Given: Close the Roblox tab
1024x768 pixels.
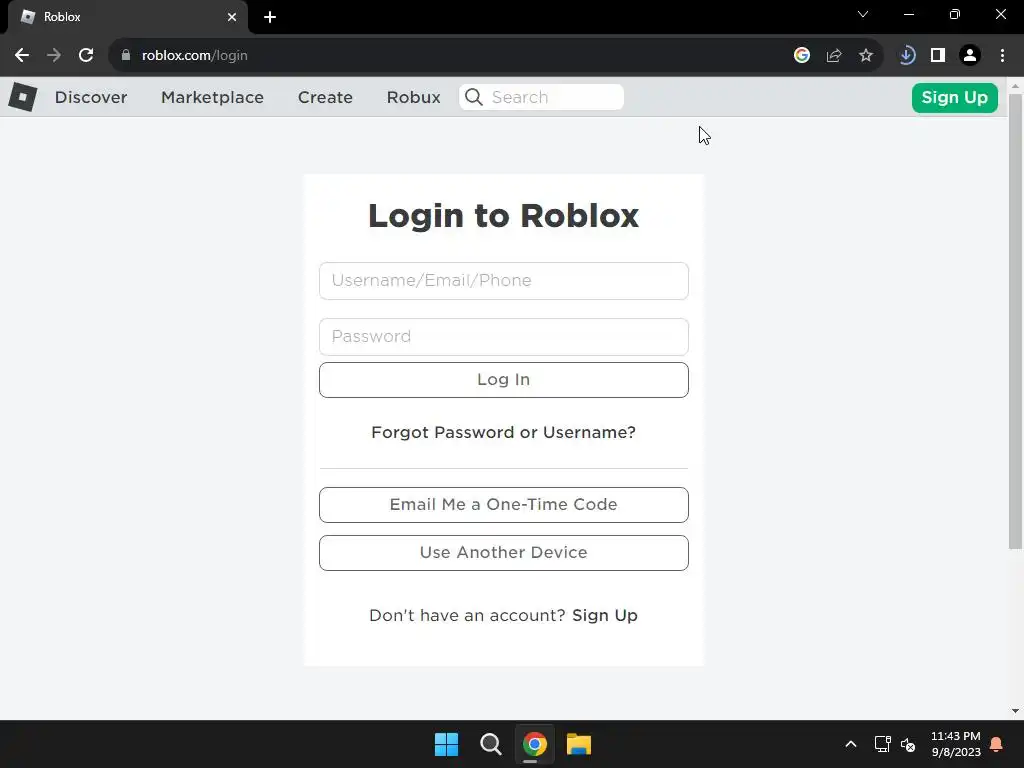Looking at the screenshot, I should 232,17.
